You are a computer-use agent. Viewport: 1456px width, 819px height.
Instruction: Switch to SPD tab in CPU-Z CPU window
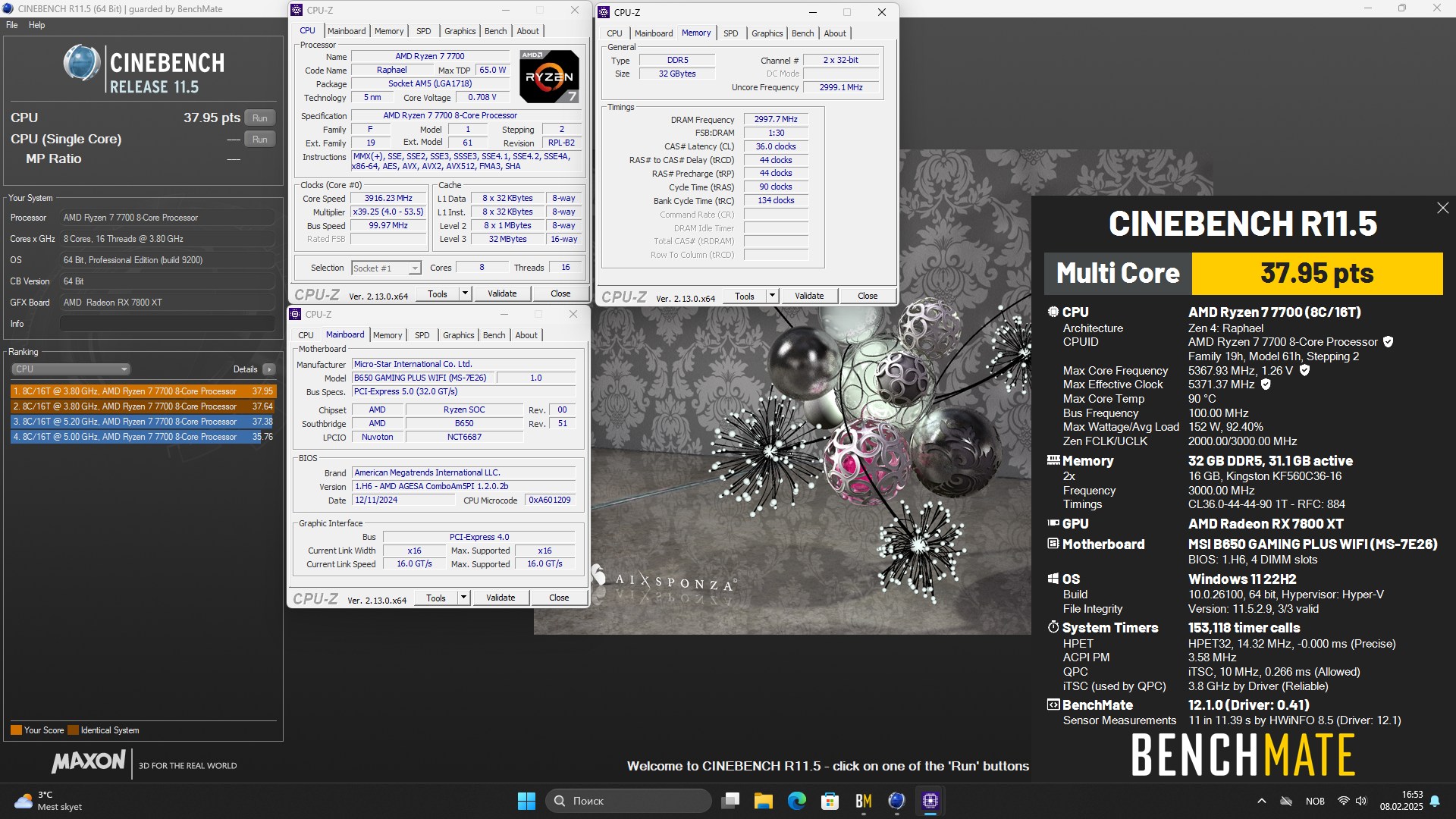(x=423, y=31)
